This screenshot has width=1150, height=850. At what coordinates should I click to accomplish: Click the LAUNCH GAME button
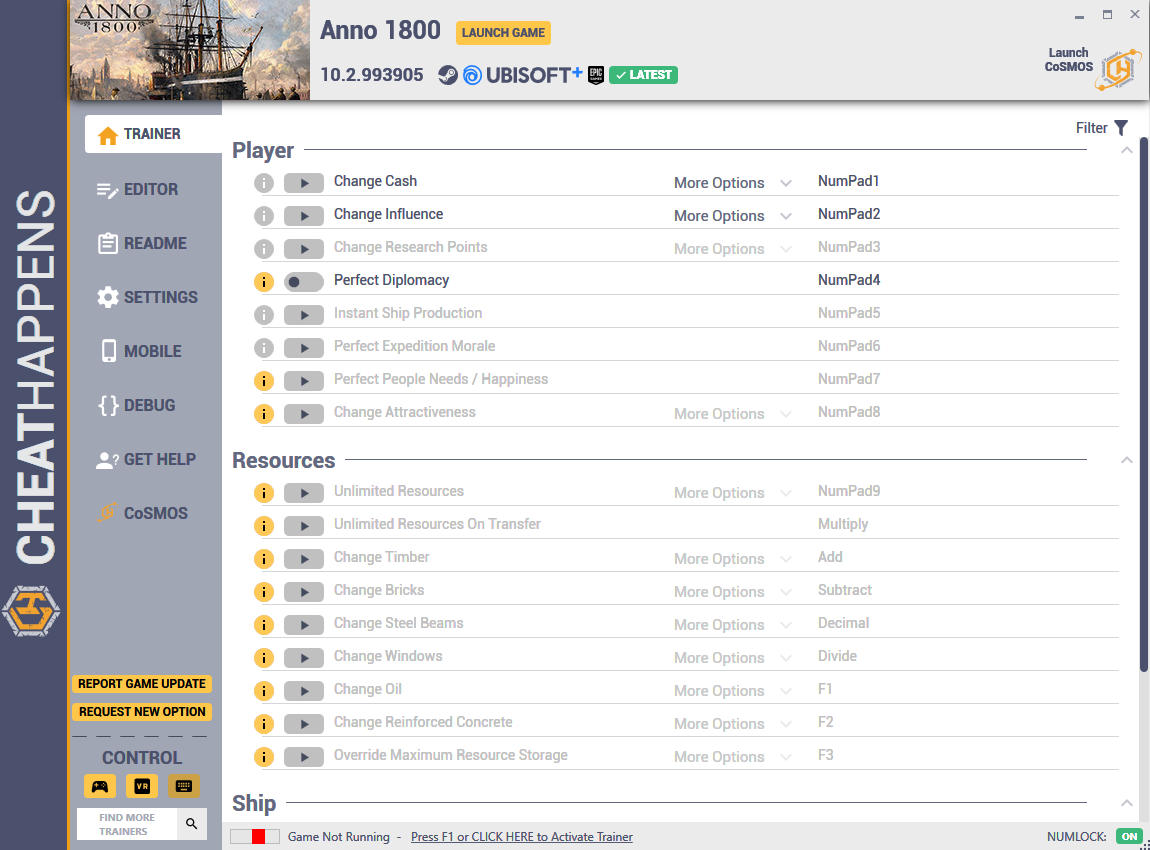[503, 32]
